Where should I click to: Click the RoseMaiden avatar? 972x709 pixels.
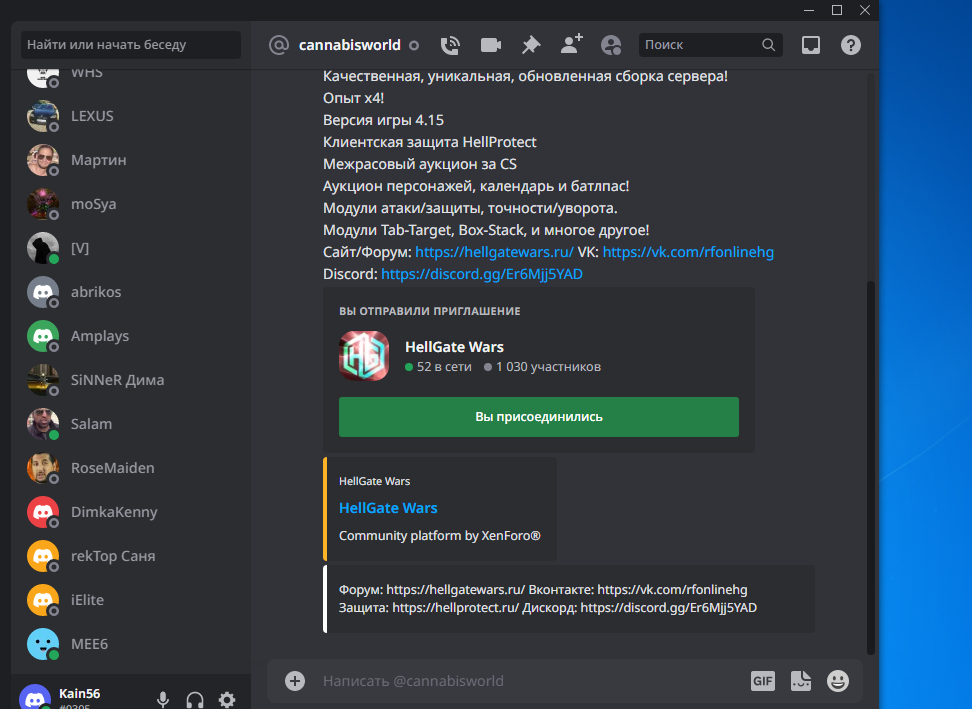tap(43, 468)
